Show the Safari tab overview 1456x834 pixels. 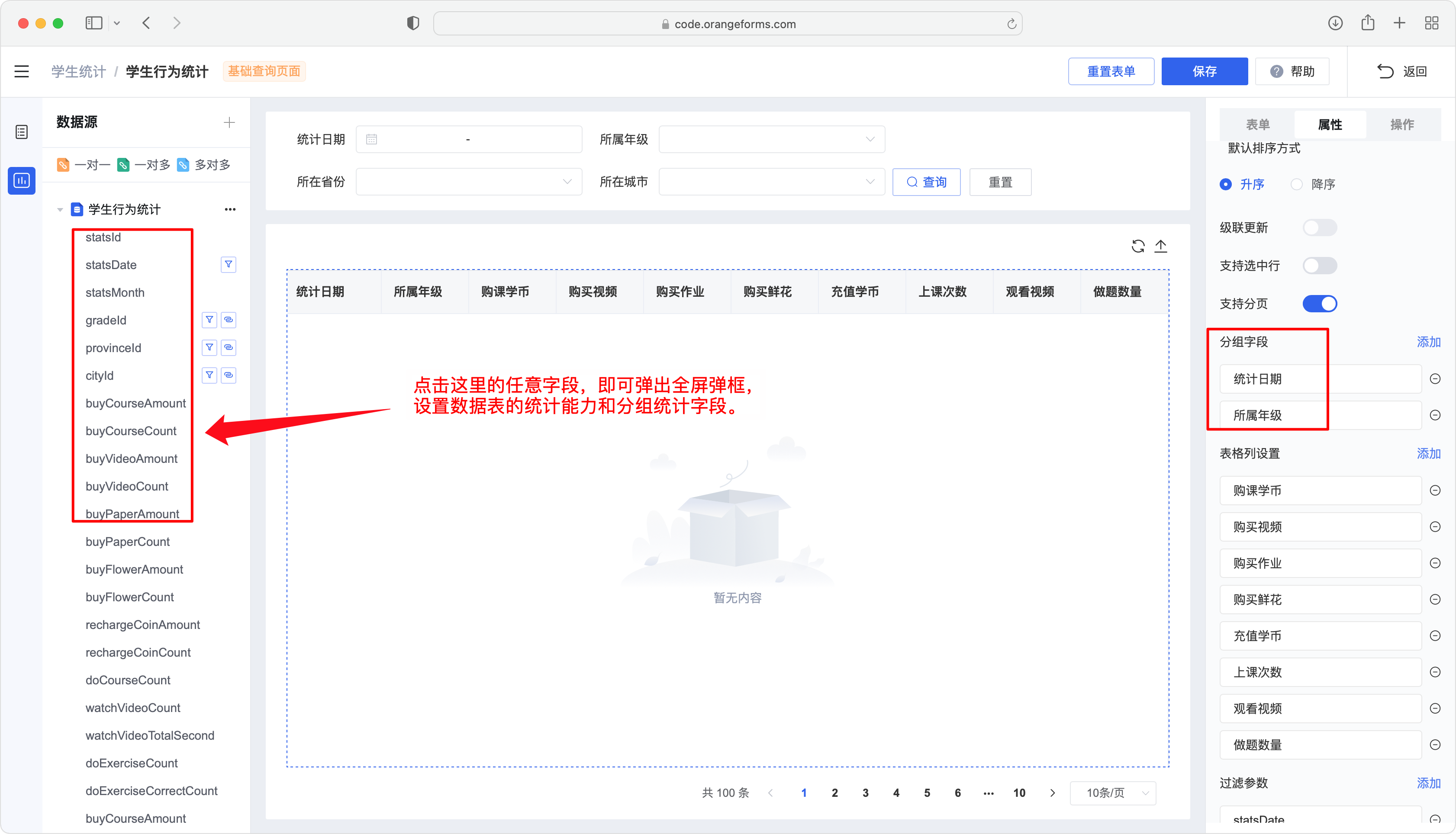[x=1432, y=23]
